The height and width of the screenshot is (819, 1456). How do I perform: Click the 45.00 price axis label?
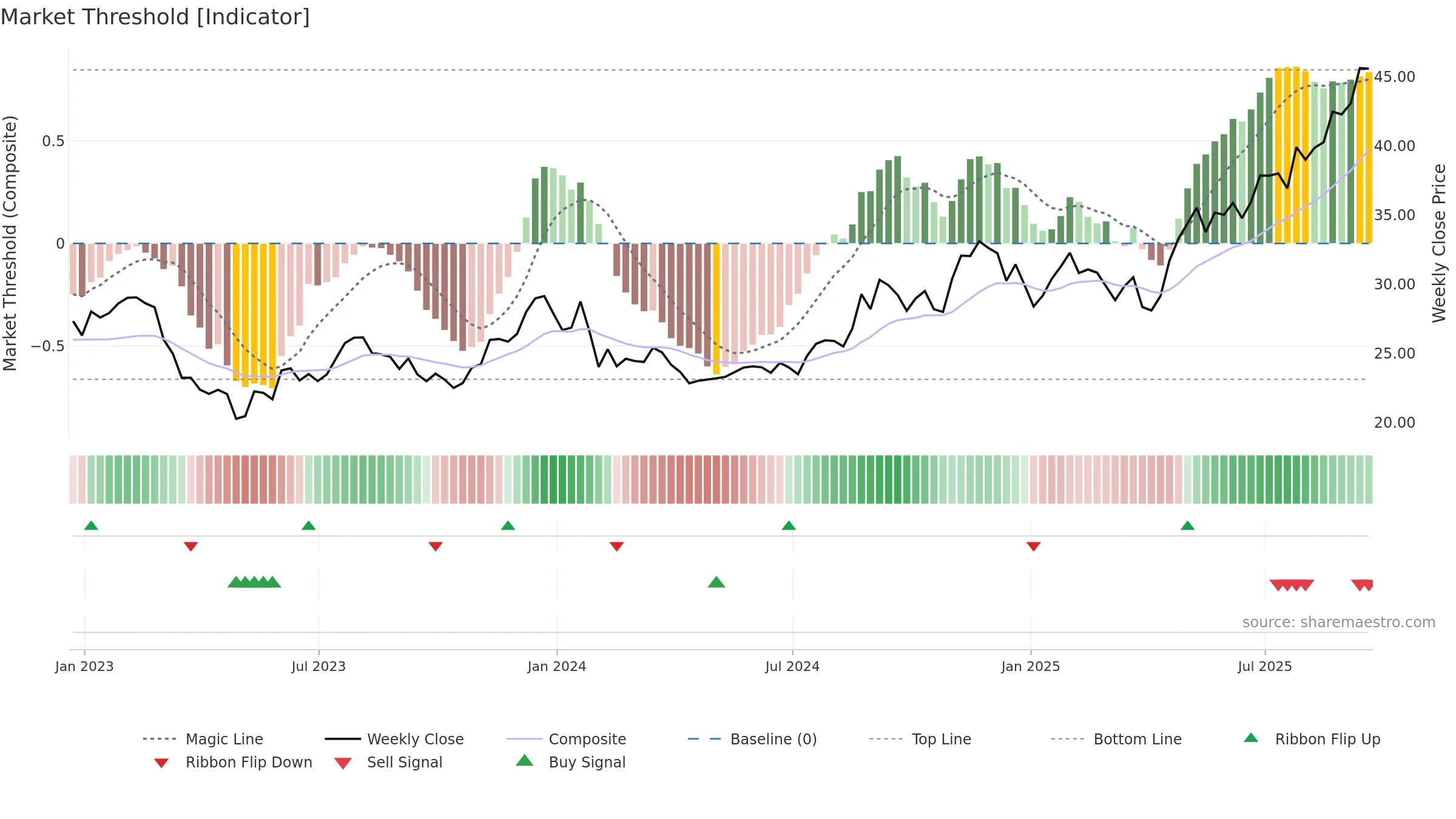[x=1395, y=77]
